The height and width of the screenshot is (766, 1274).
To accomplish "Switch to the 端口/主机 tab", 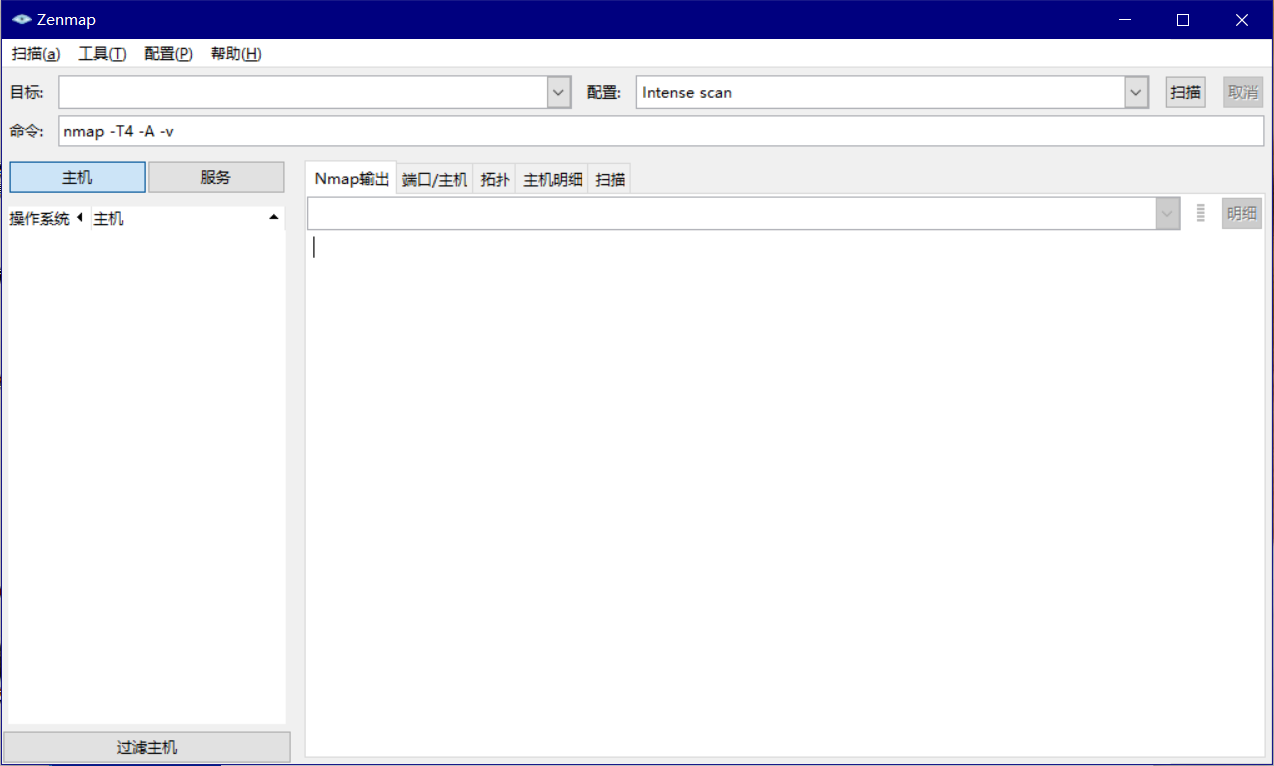I will click(x=434, y=180).
